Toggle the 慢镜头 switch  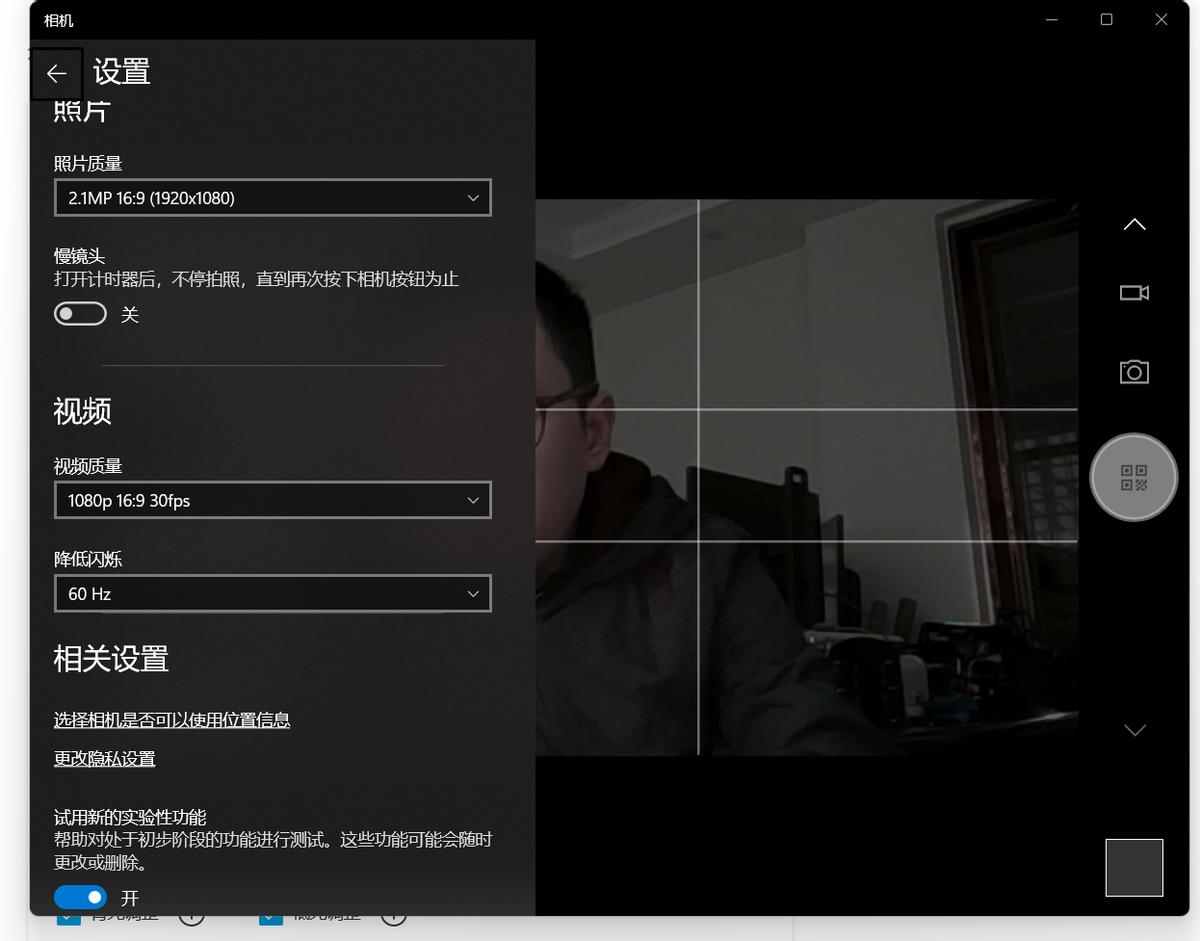(x=80, y=314)
